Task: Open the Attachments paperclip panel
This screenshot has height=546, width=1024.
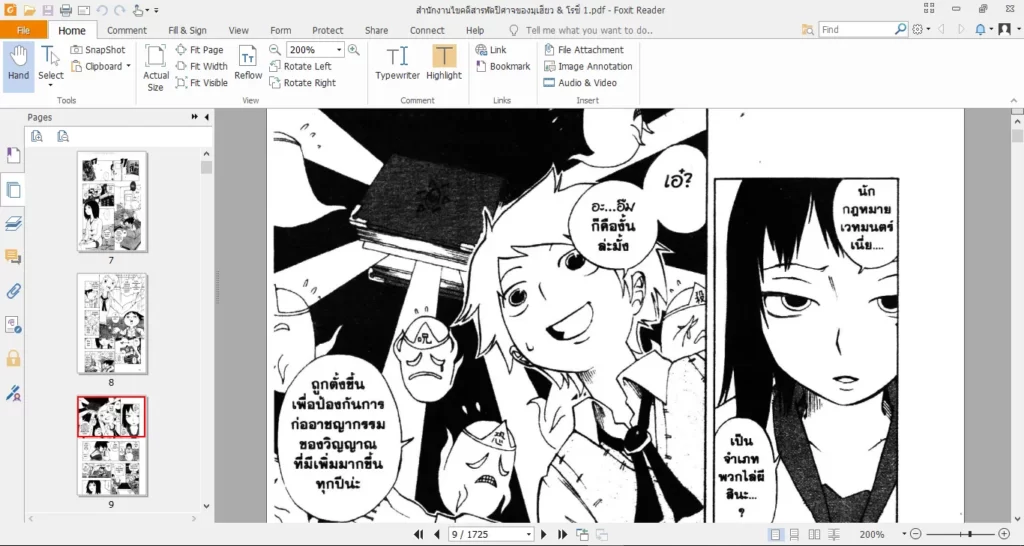Action: (x=13, y=291)
